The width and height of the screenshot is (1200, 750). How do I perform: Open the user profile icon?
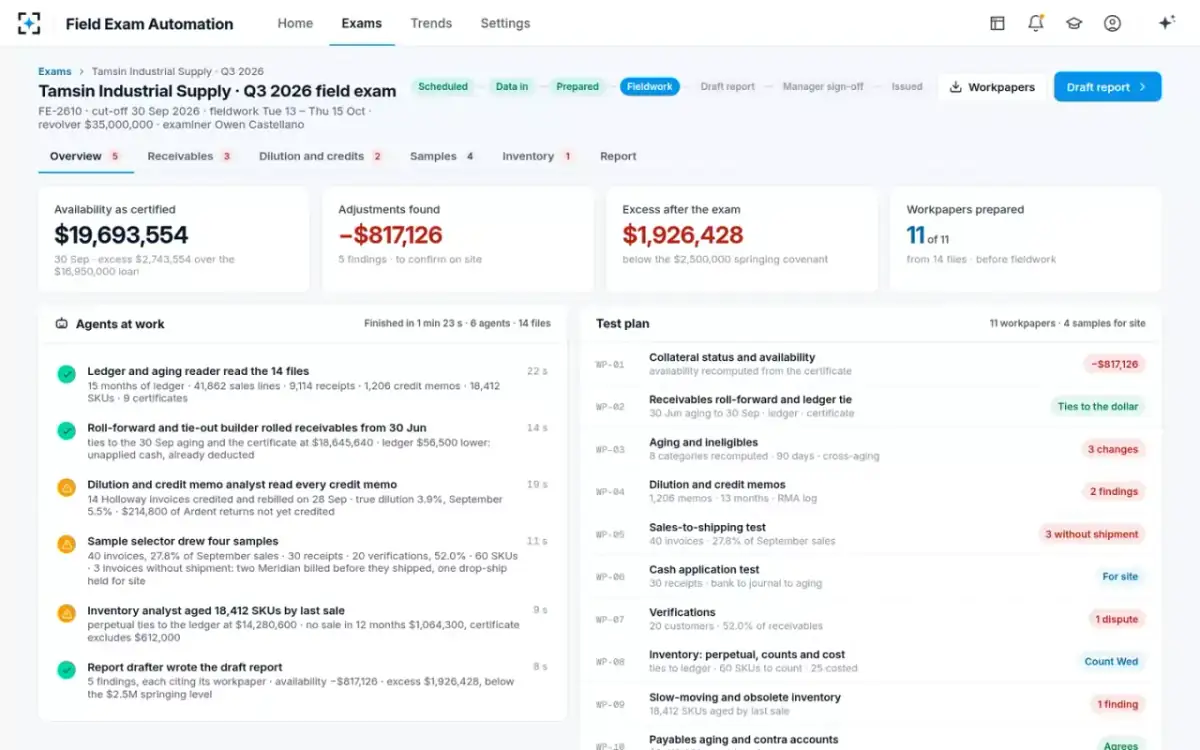click(x=1112, y=23)
